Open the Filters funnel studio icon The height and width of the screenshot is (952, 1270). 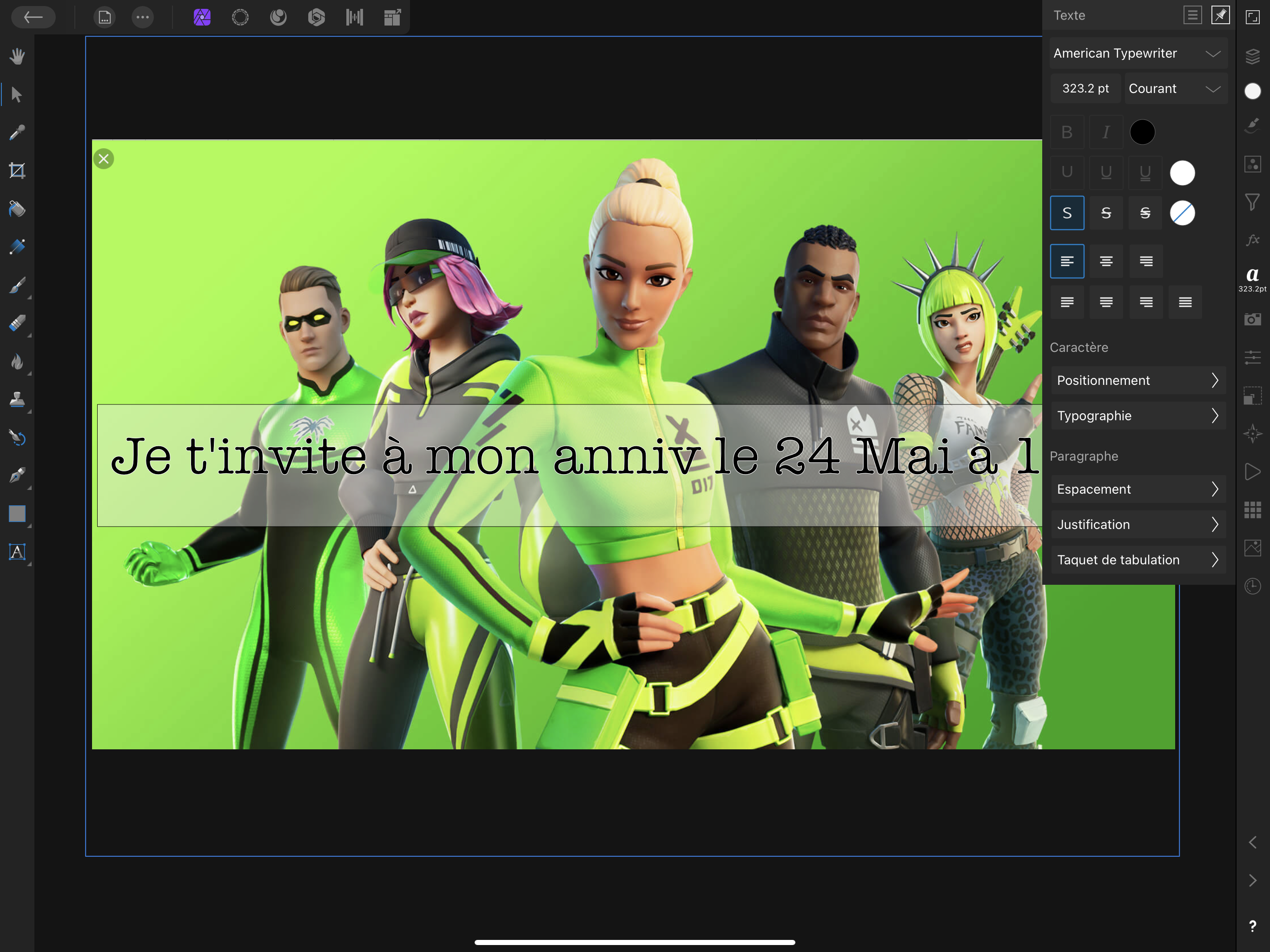click(1253, 202)
